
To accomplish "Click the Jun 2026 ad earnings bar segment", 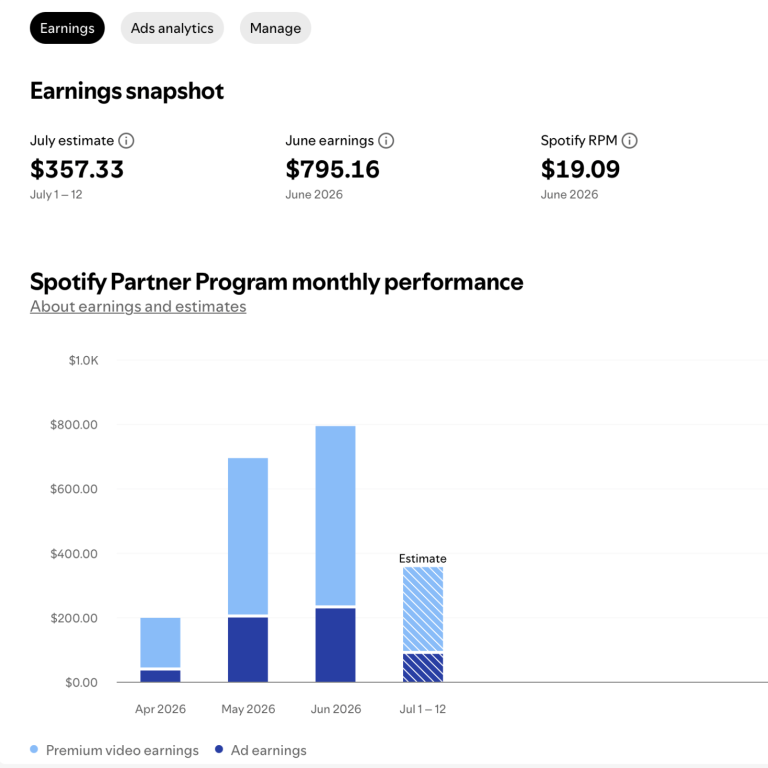I will 336,645.
